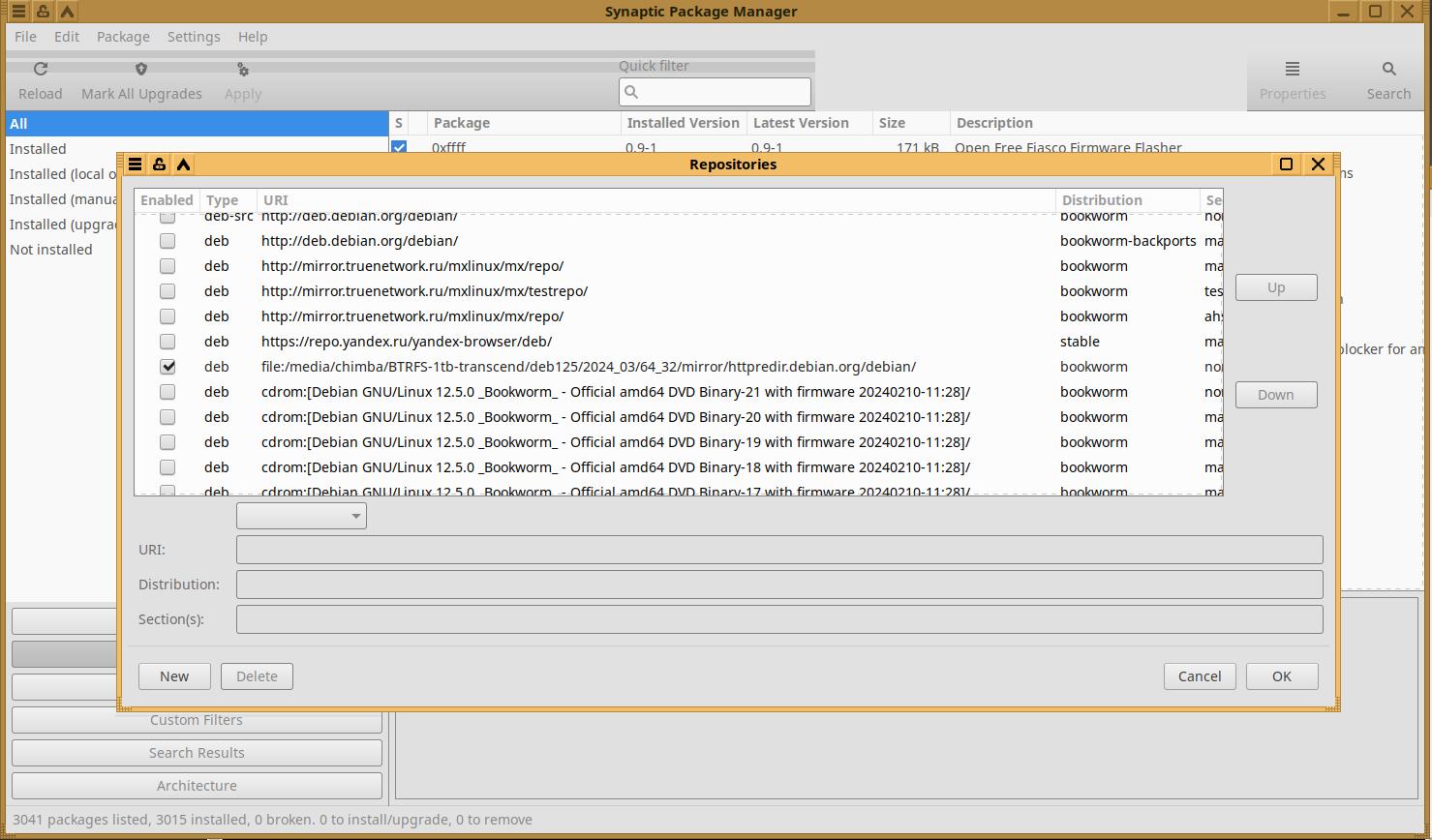The image size is (1432, 840).
Task: Open the File menu
Action: click(x=26, y=37)
